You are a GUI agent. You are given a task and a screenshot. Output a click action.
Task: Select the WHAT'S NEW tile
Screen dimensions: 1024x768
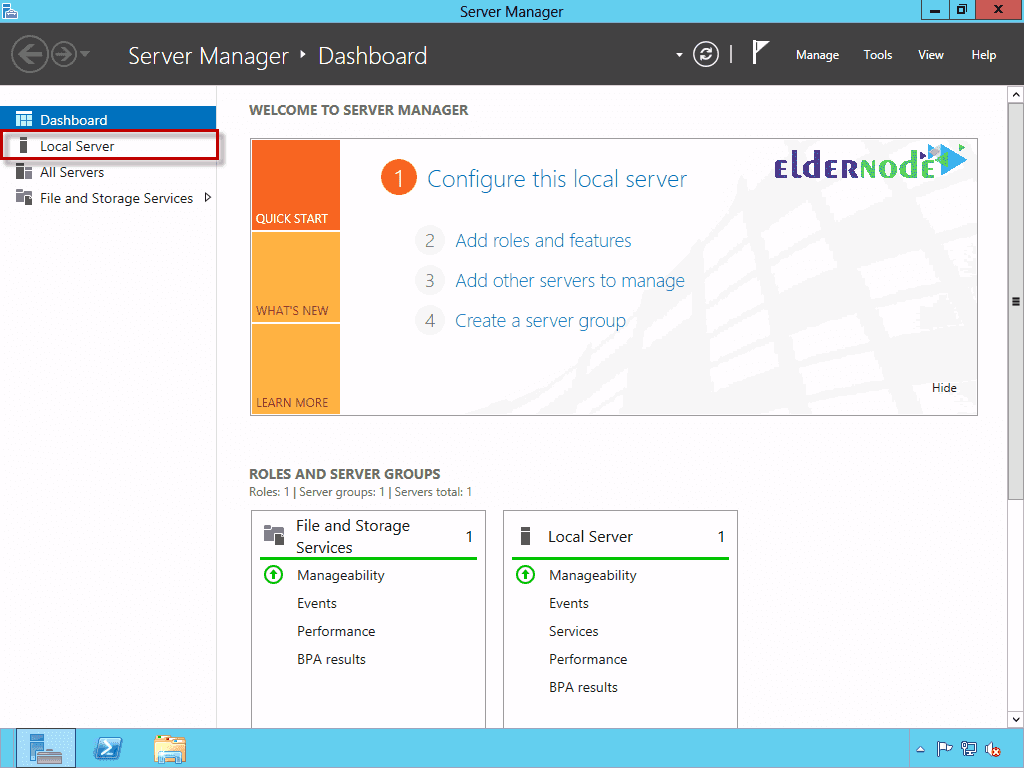tap(296, 277)
